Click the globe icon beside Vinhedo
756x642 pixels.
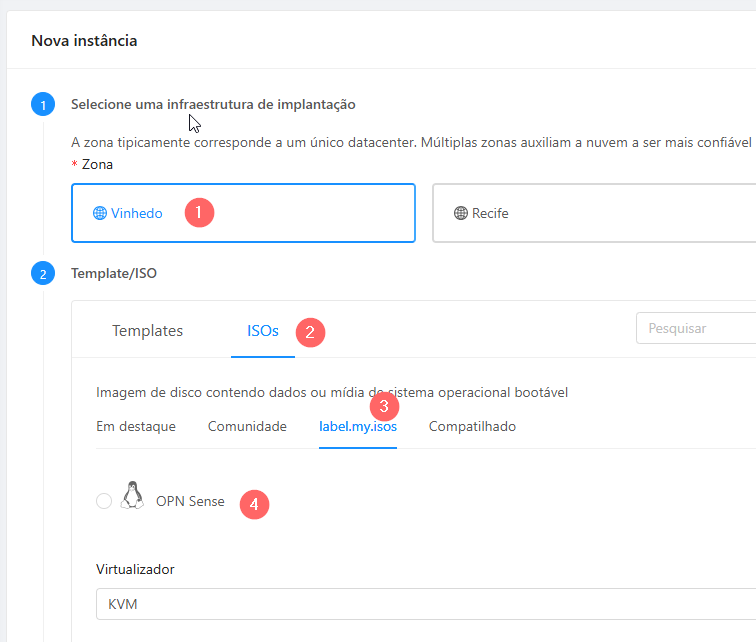tap(100, 213)
